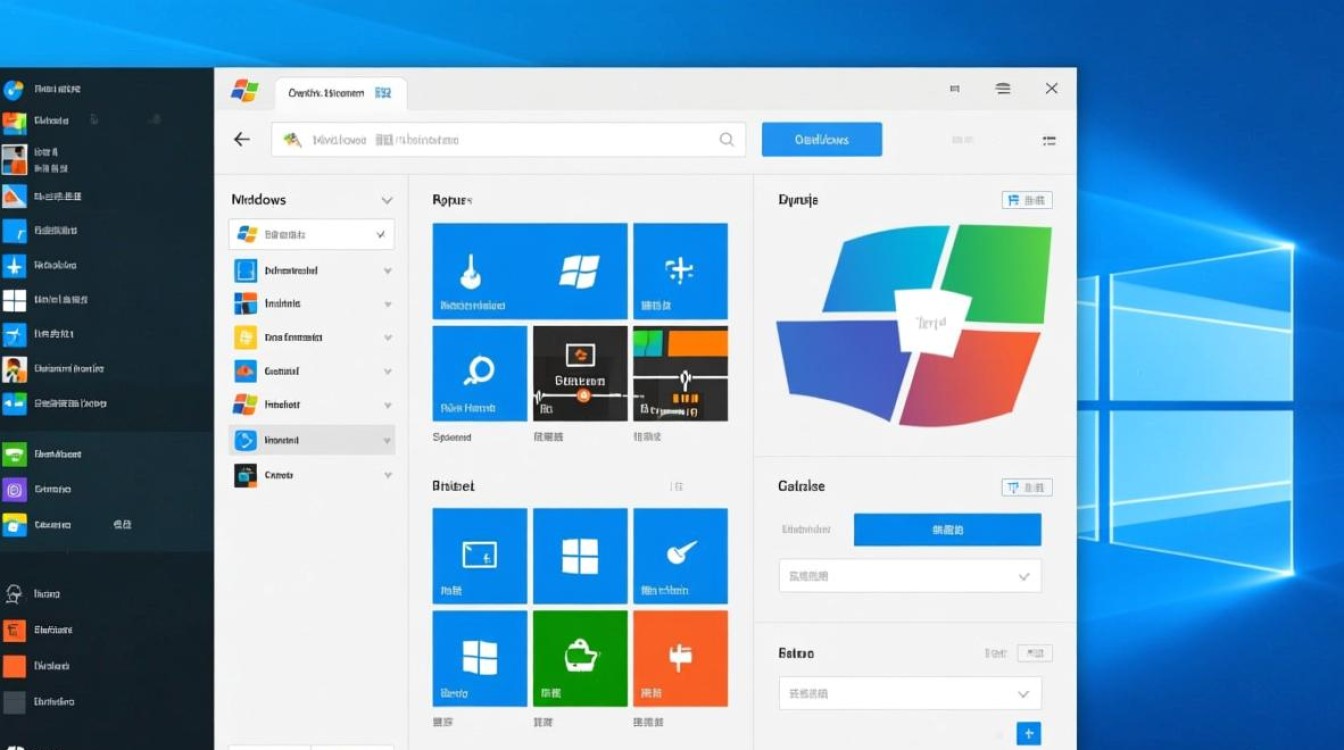Click the purple circular icon in the dark sidebar
This screenshot has width=1344, height=750.
click(x=14, y=489)
